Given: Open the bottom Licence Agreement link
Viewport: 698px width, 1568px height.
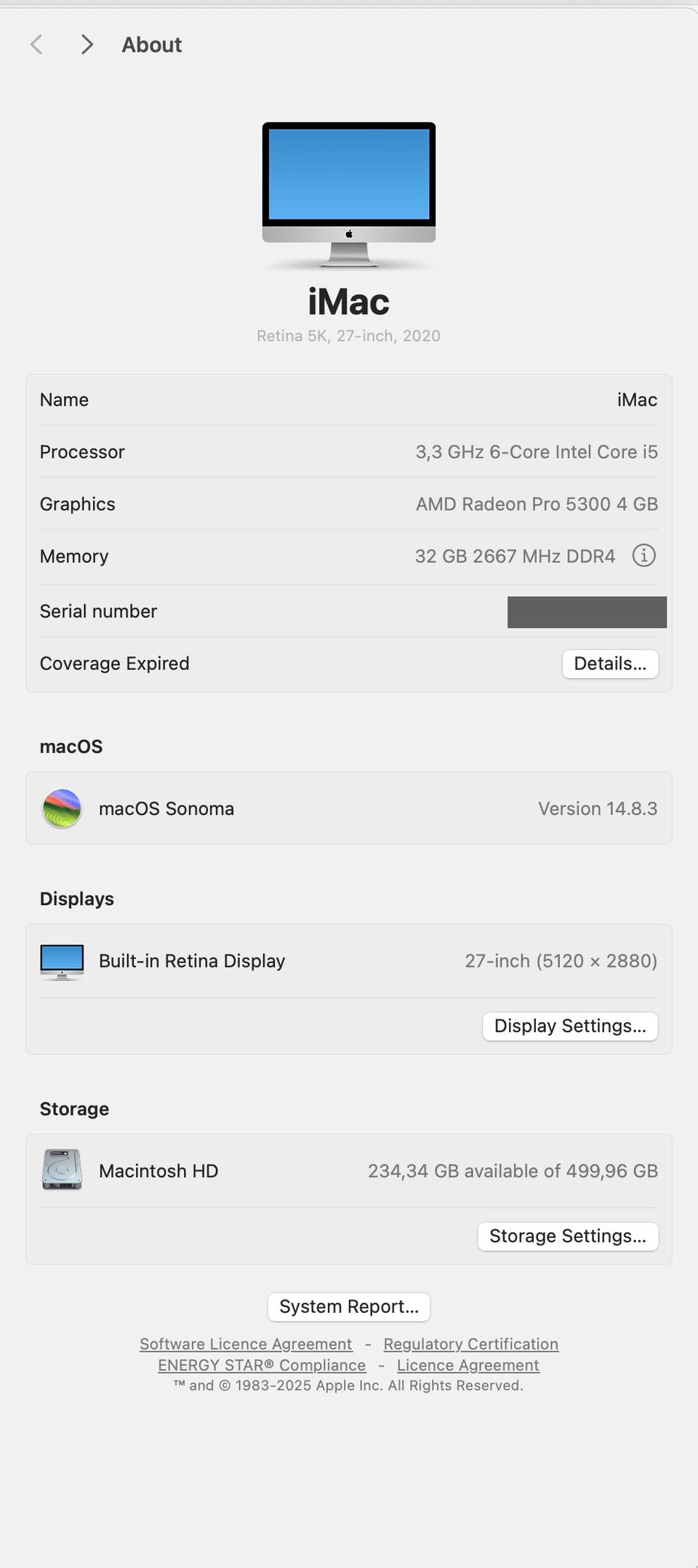Looking at the screenshot, I should (468, 1365).
